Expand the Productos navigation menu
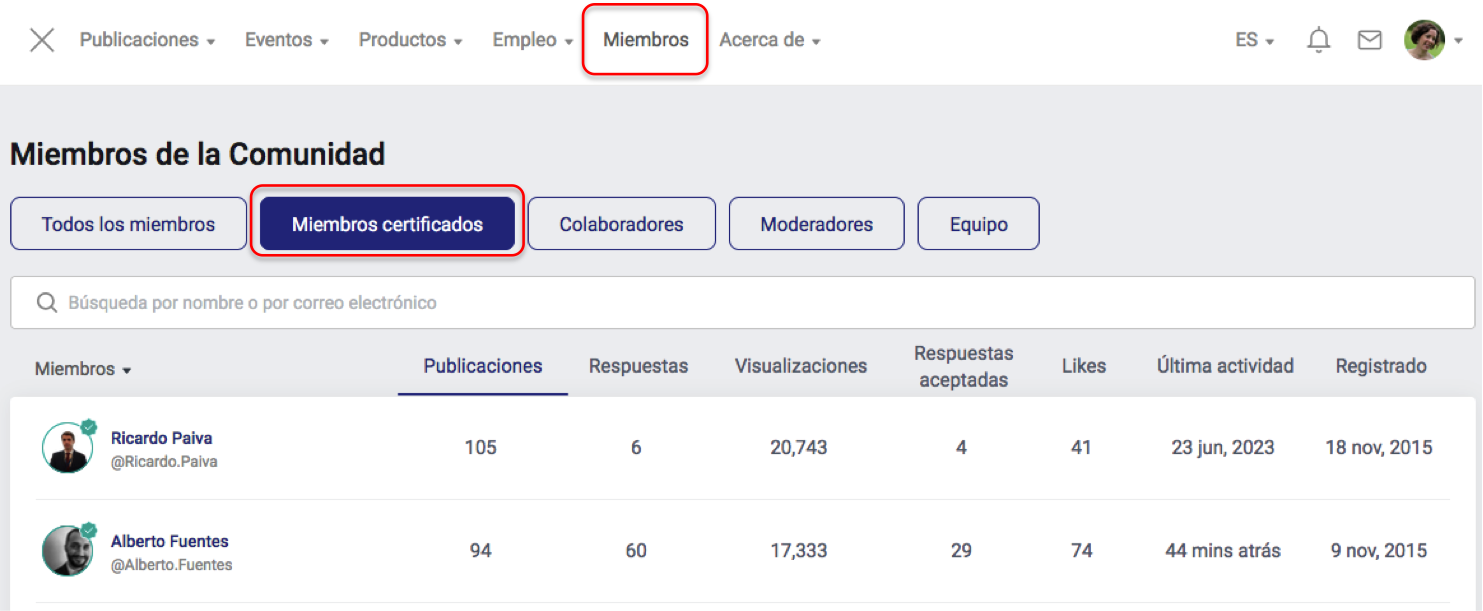 point(410,41)
